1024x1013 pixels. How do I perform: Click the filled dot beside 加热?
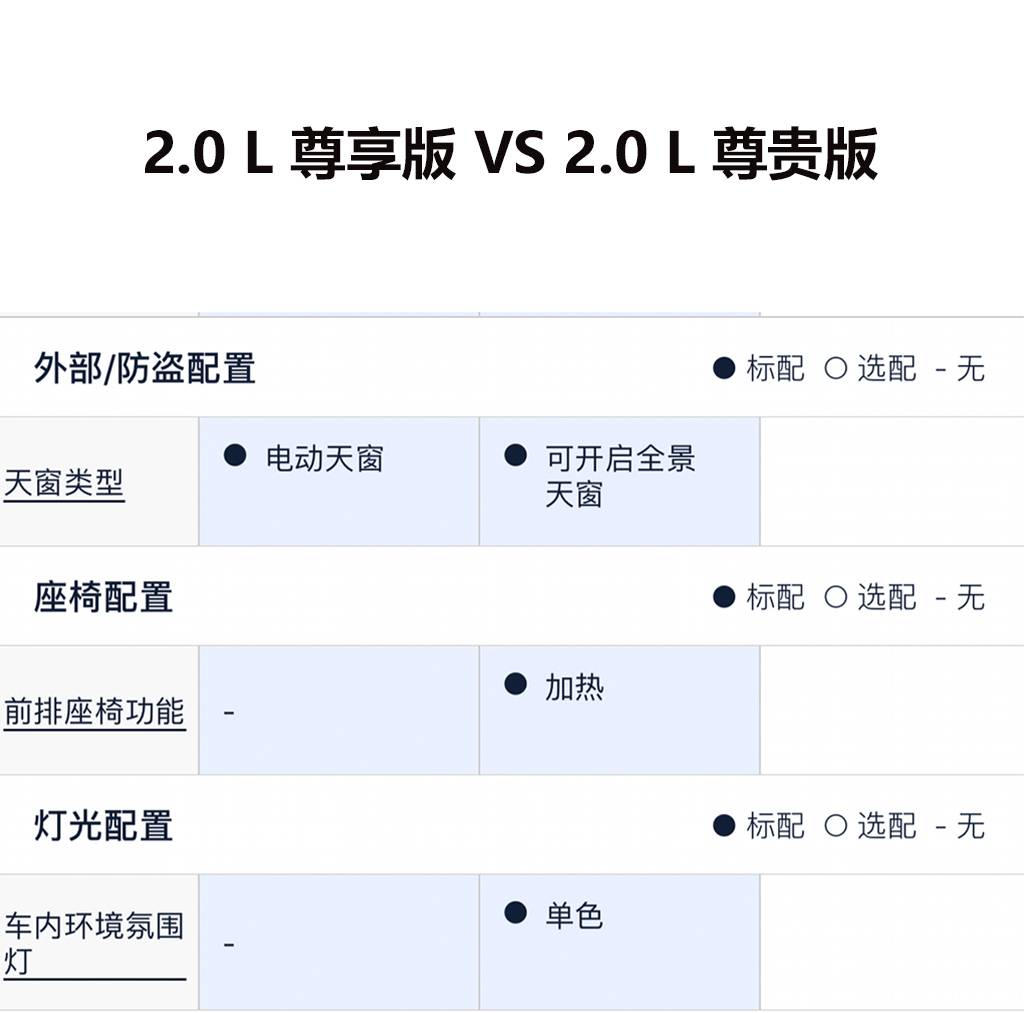coord(515,684)
